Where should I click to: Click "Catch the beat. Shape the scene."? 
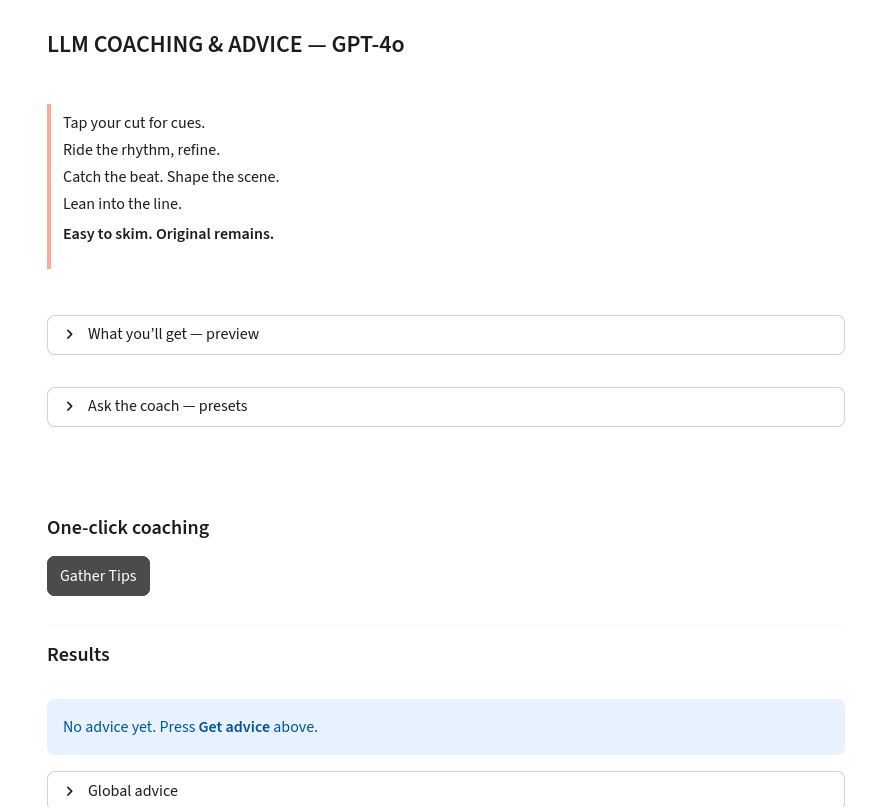[x=171, y=177]
